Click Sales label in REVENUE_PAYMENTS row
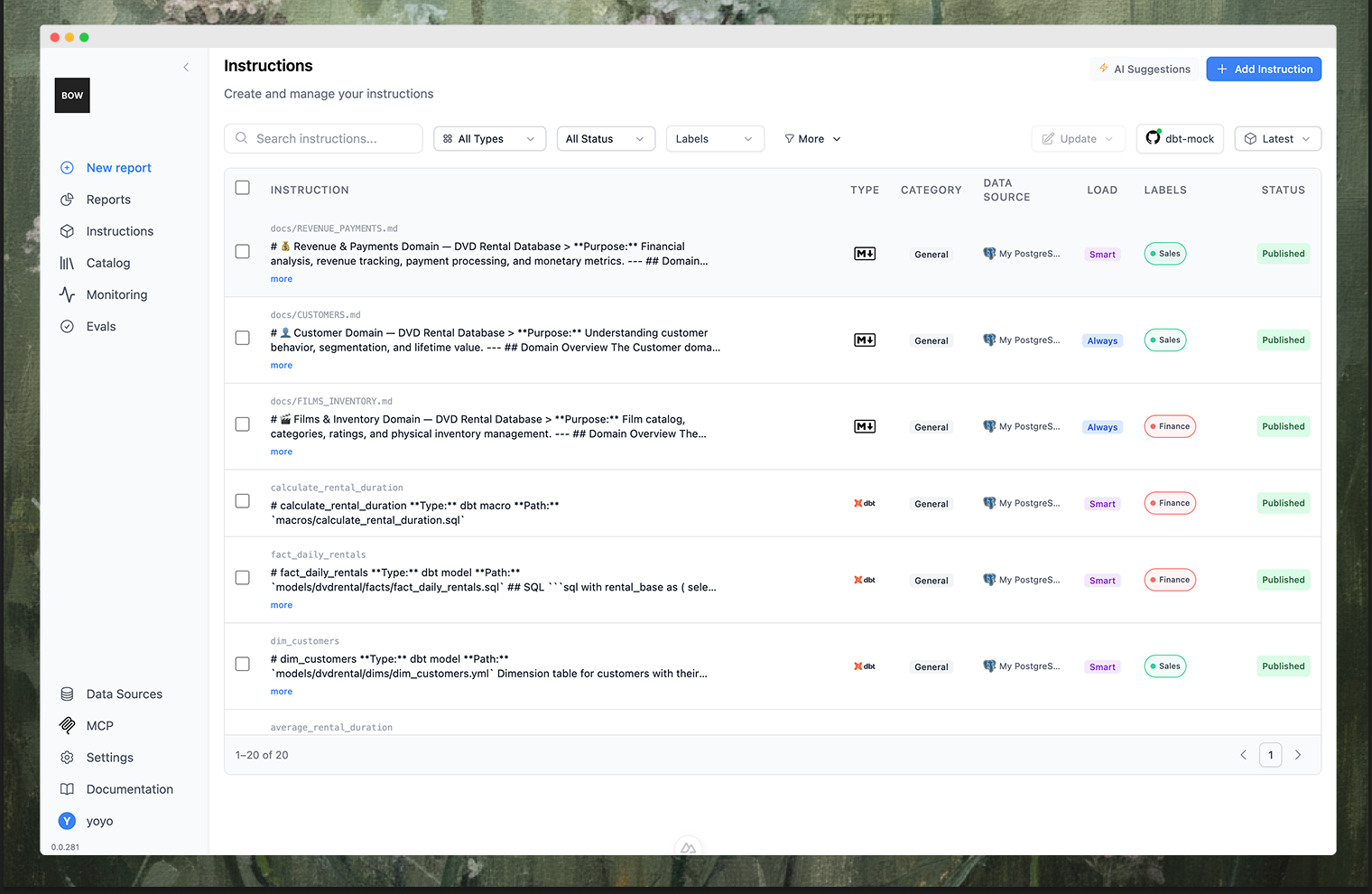This screenshot has width=1372, height=894. [x=1165, y=254]
